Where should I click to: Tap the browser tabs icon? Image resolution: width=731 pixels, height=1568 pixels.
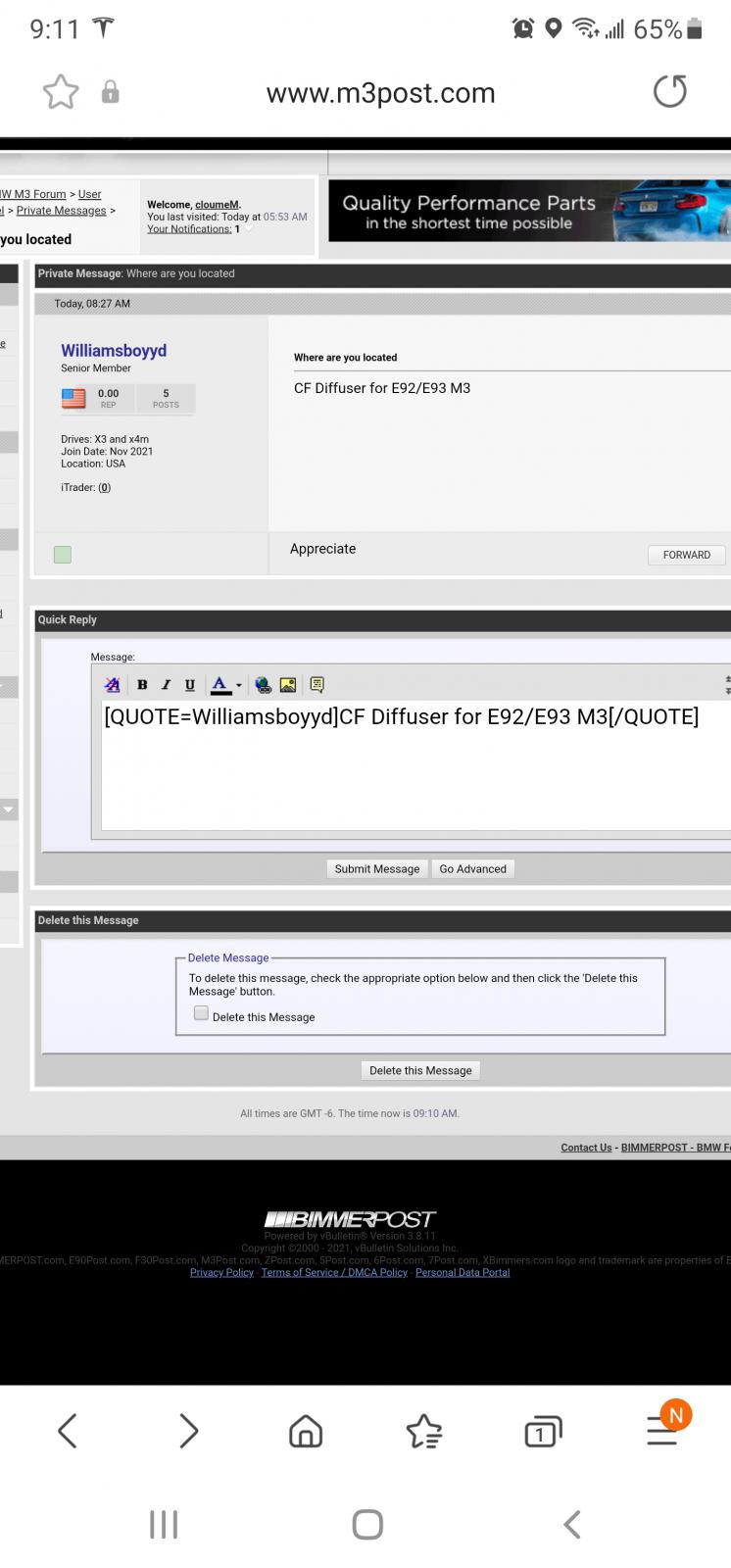click(x=543, y=1432)
